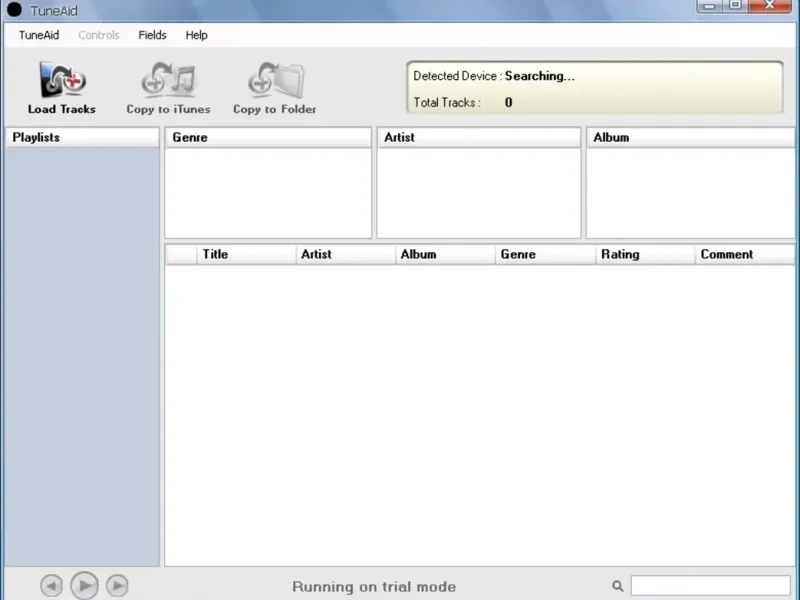Click the Copy to Folder icon
The image size is (800, 600).
pos(276,80)
